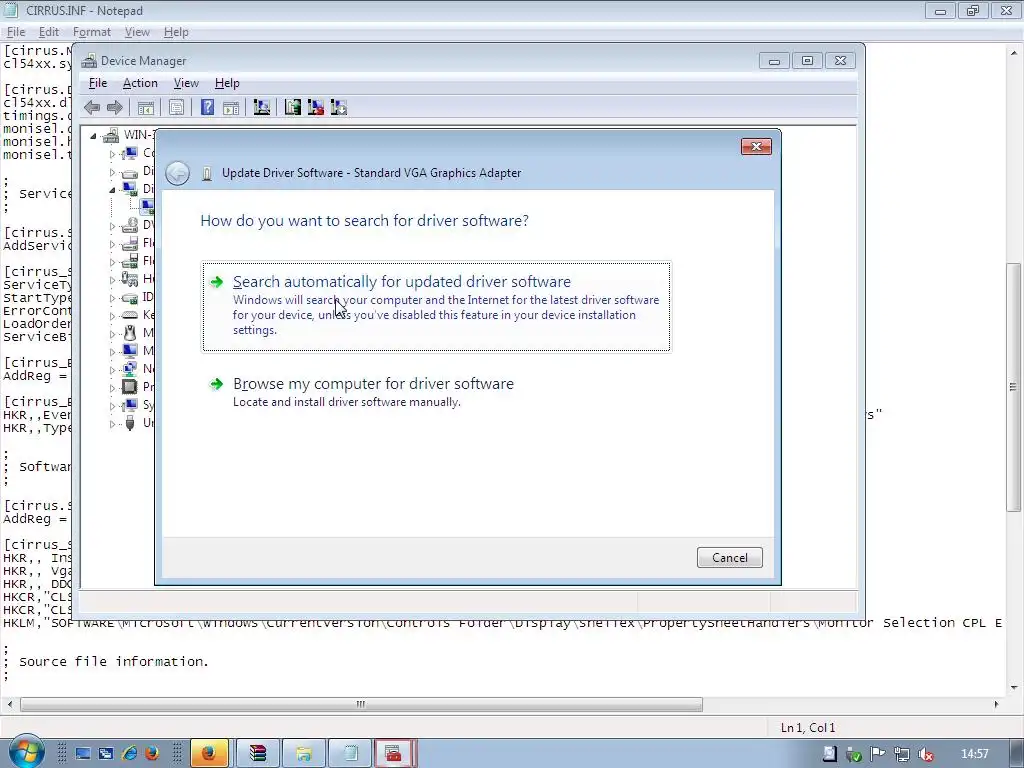Select the Universal Serial Bus controllers plug icon

coord(130,423)
